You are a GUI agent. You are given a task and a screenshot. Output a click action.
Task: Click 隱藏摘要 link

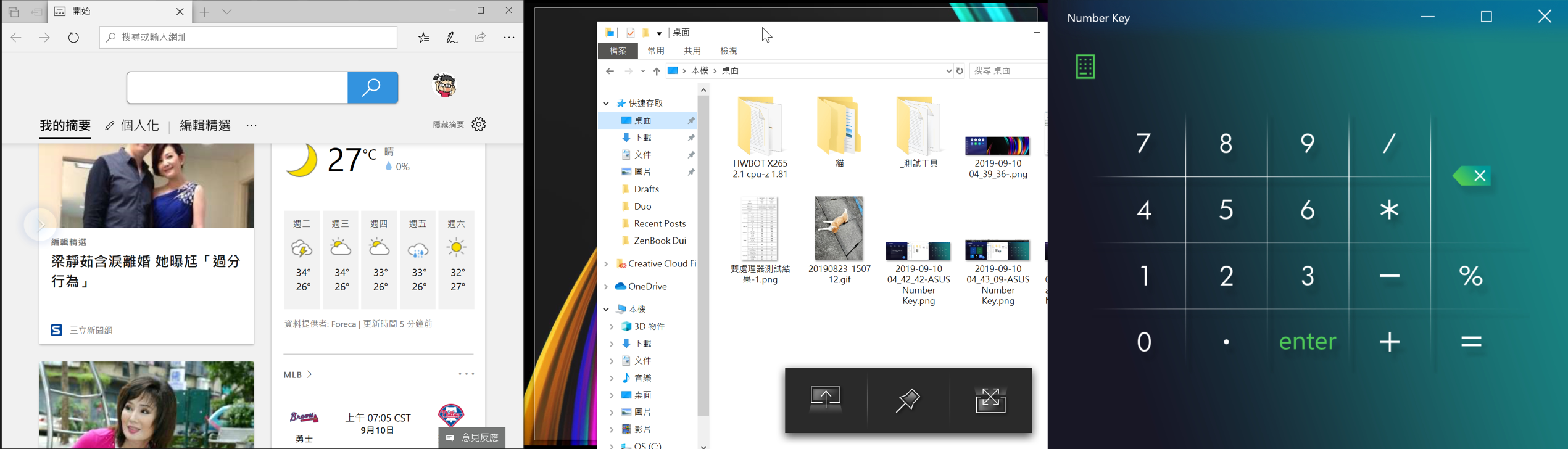448,125
